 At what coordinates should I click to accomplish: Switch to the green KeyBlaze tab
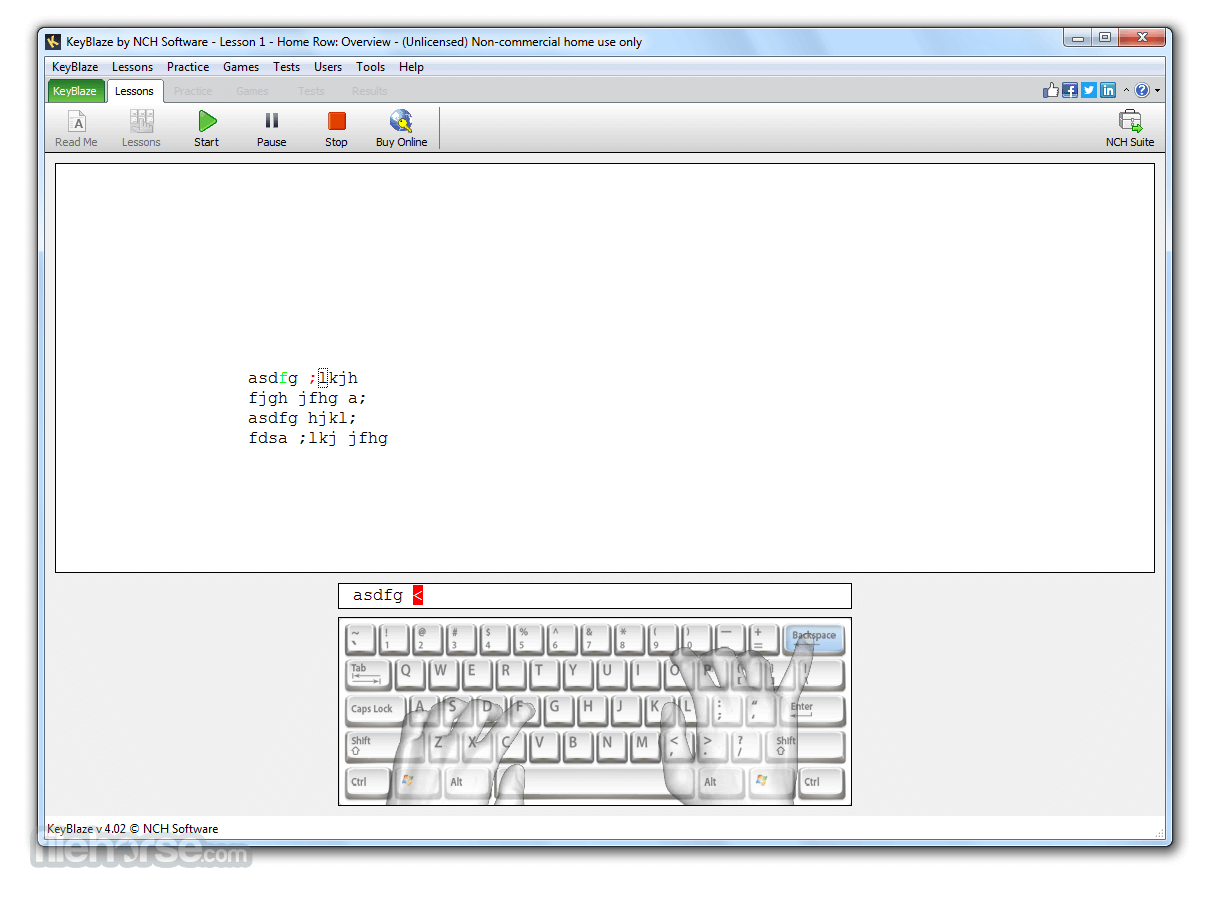tap(75, 91)
